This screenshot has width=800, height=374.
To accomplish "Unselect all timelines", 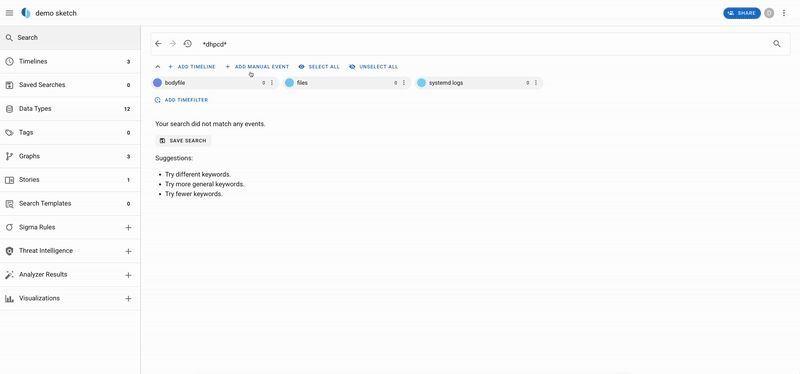I will pyautogui.click(x=373, y=67).
